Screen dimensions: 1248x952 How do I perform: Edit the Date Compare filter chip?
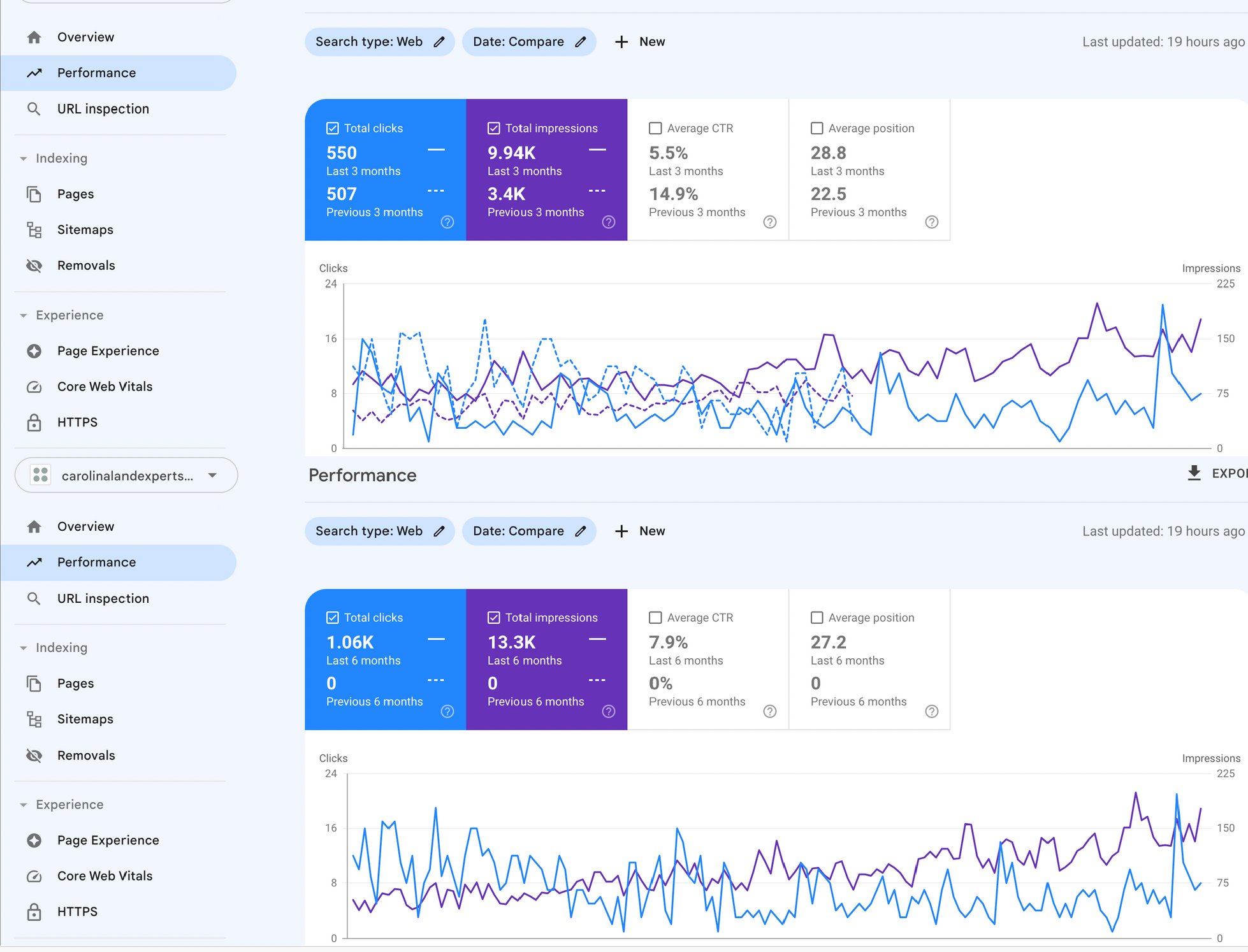click(581, 41)
